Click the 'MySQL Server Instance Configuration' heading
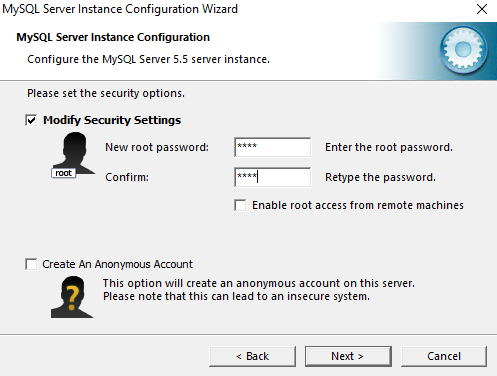The image size is (497, 376). click(113, 37)
